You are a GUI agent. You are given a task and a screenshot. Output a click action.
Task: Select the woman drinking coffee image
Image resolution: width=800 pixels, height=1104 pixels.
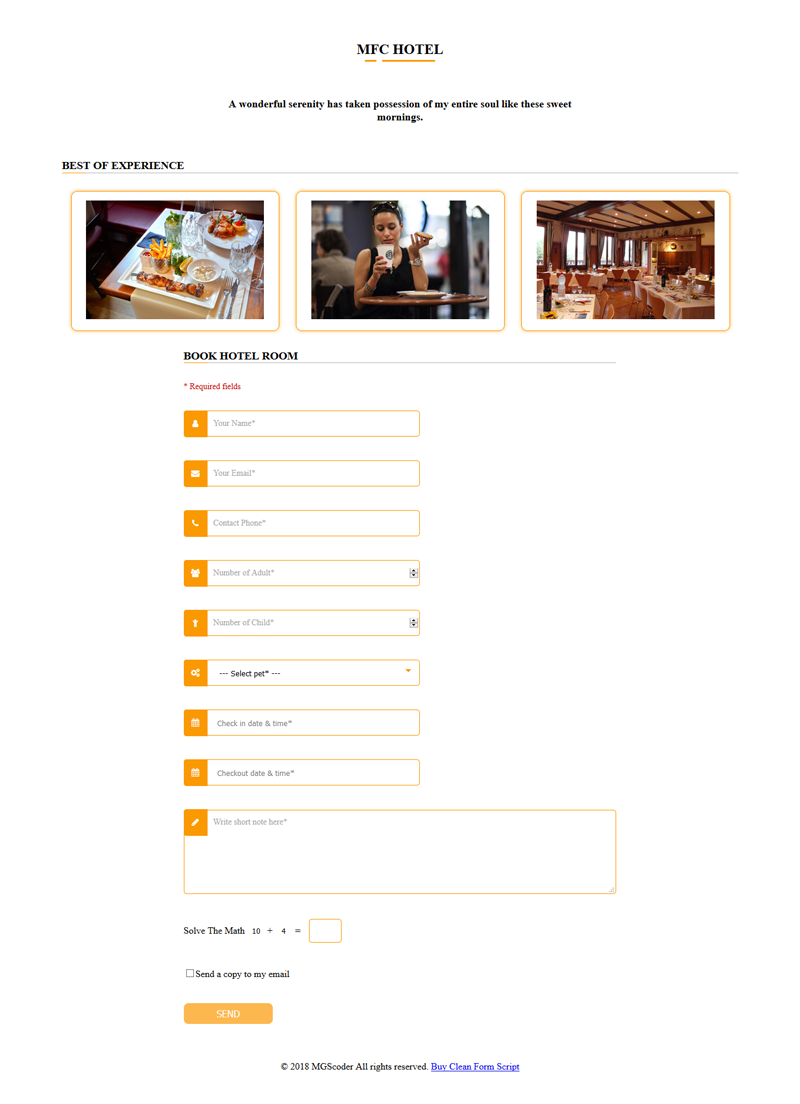click(x=400, y=260)
